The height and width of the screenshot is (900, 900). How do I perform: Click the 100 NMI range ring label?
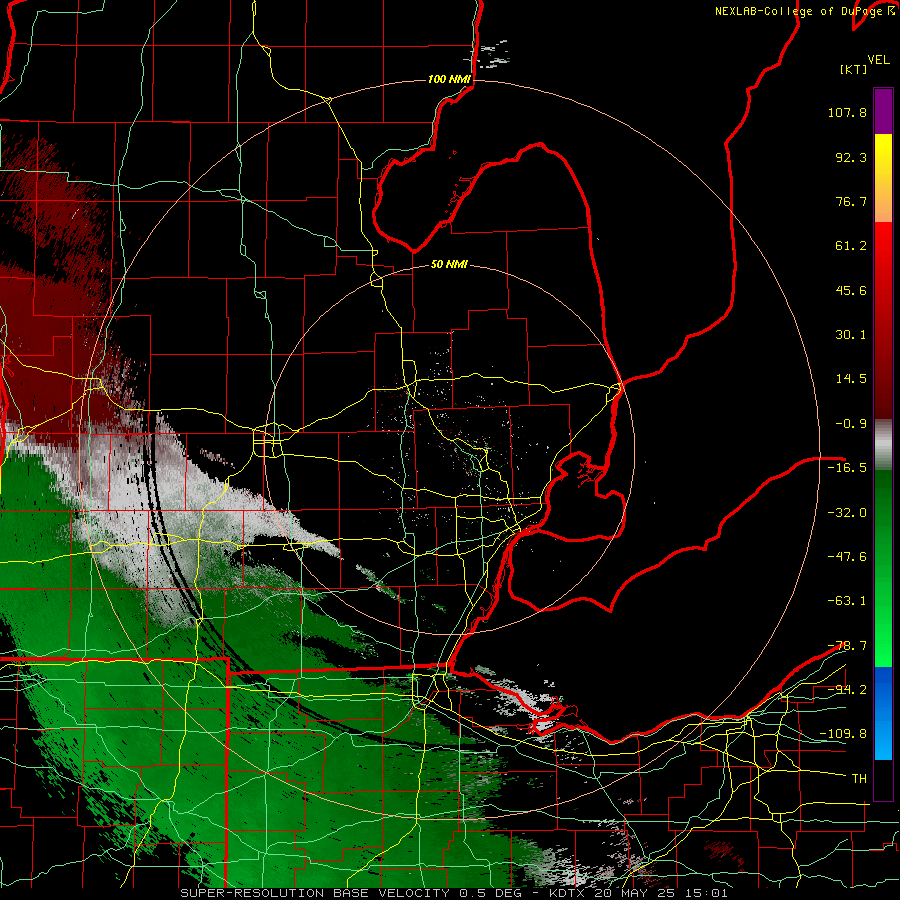(449, 79)
